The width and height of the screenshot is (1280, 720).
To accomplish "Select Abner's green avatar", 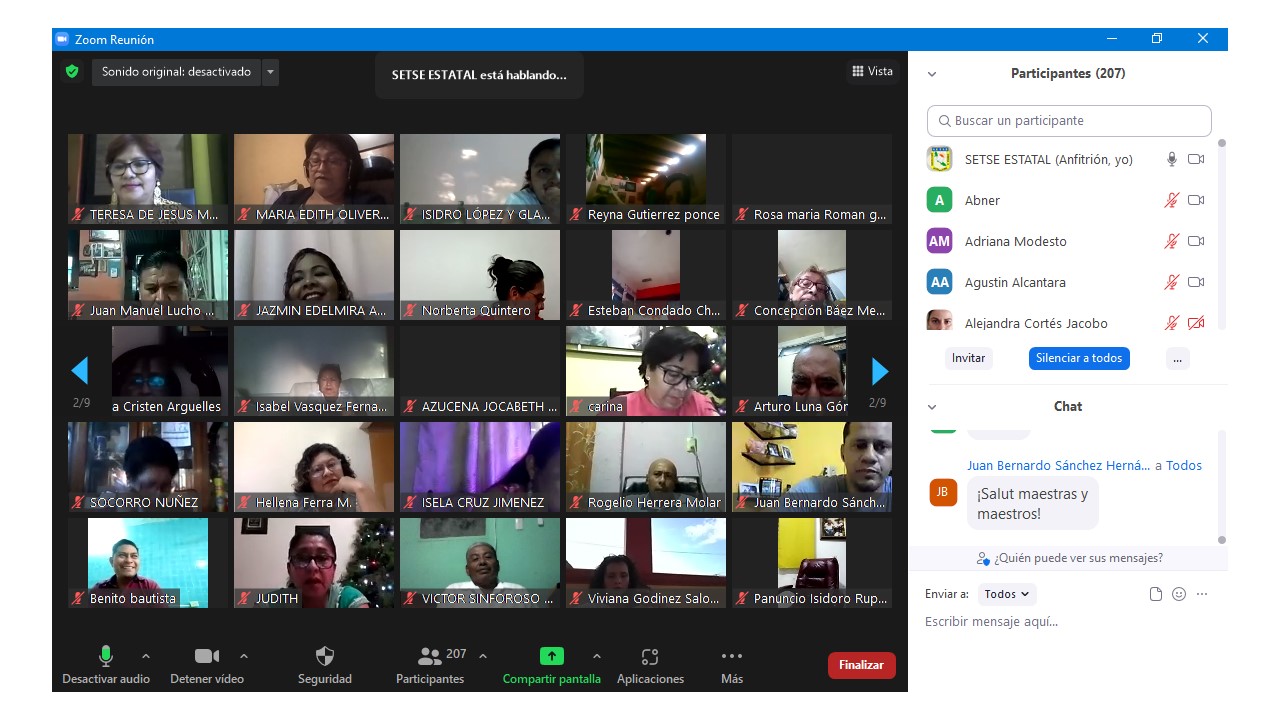I will pyautogui.click(x=939, y=200).
